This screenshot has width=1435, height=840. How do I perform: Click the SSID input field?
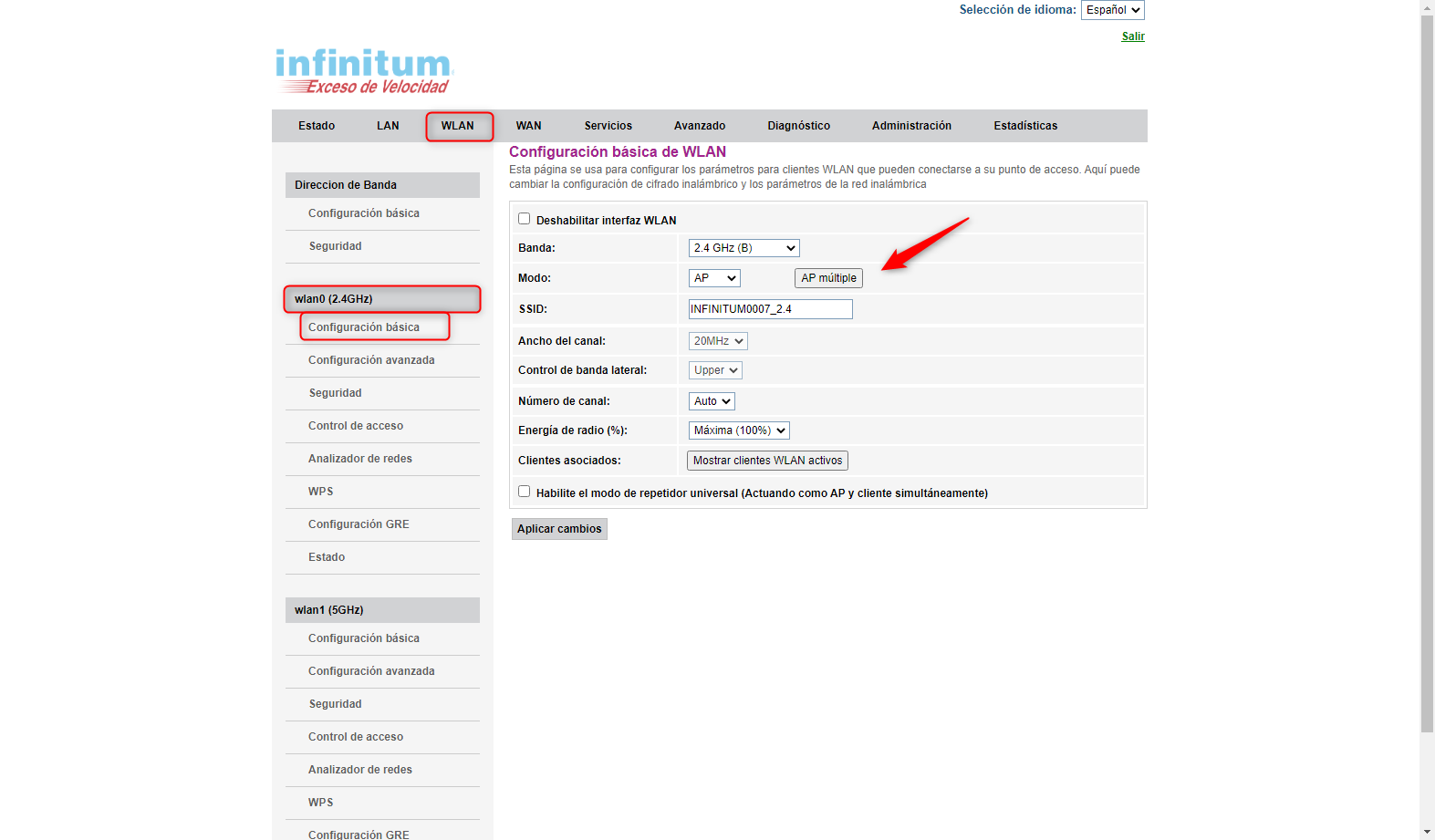[770, 309]
